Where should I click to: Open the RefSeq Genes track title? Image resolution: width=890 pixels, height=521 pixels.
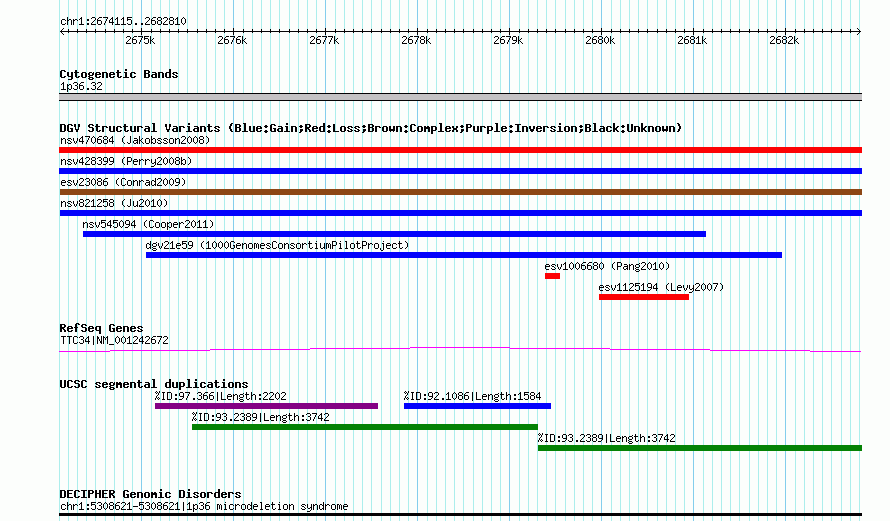pyautogui.click(x=101, y=328)
